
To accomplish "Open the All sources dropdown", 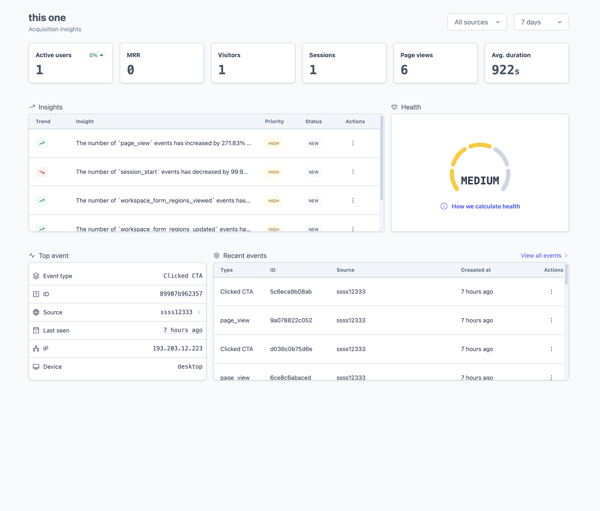I will [x=477, y=22].
